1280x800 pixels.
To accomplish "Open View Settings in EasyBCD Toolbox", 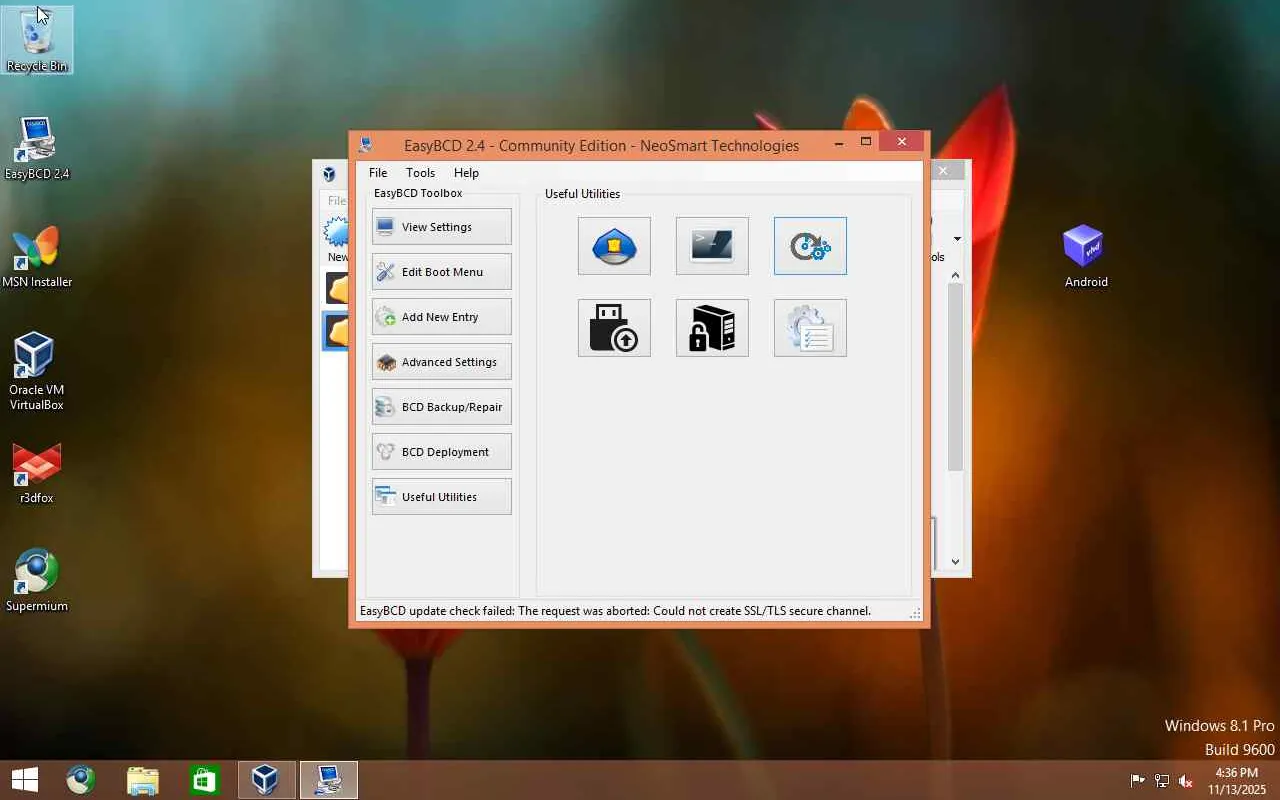I will click(x=442, y=227).
